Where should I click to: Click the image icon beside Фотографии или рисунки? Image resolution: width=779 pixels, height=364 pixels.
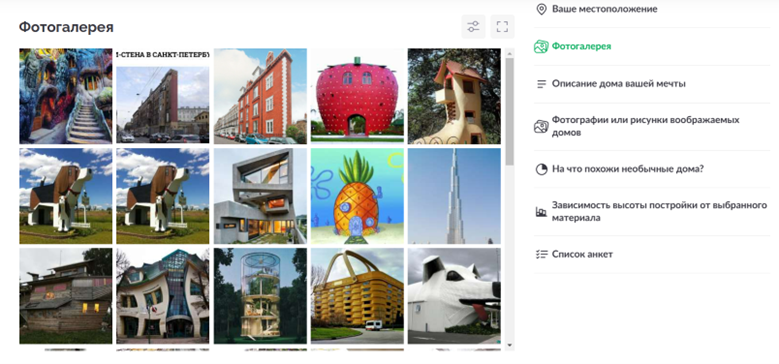coord(541,127)
